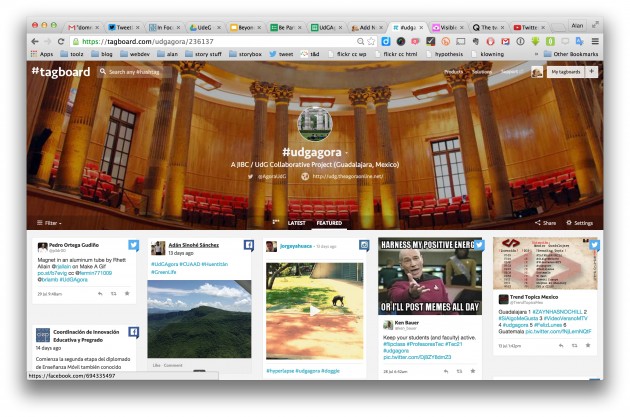Image resolution: width=630 pixels, height=417 pixels.
Task: Open Ken Bauer's pic.twitter.com link
Action: point(417,357)
